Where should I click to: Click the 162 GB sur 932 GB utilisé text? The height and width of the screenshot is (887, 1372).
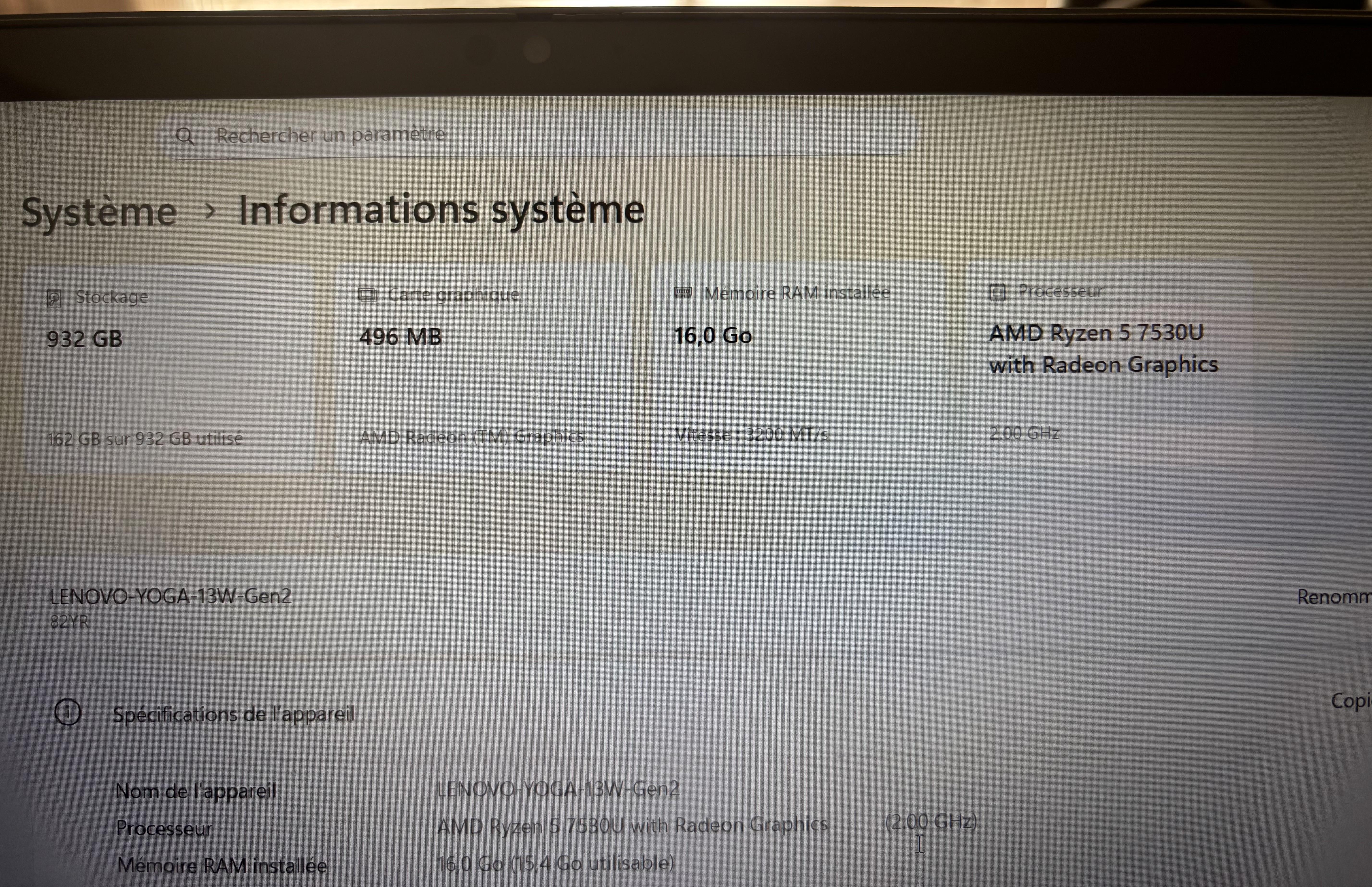(145, 439)
